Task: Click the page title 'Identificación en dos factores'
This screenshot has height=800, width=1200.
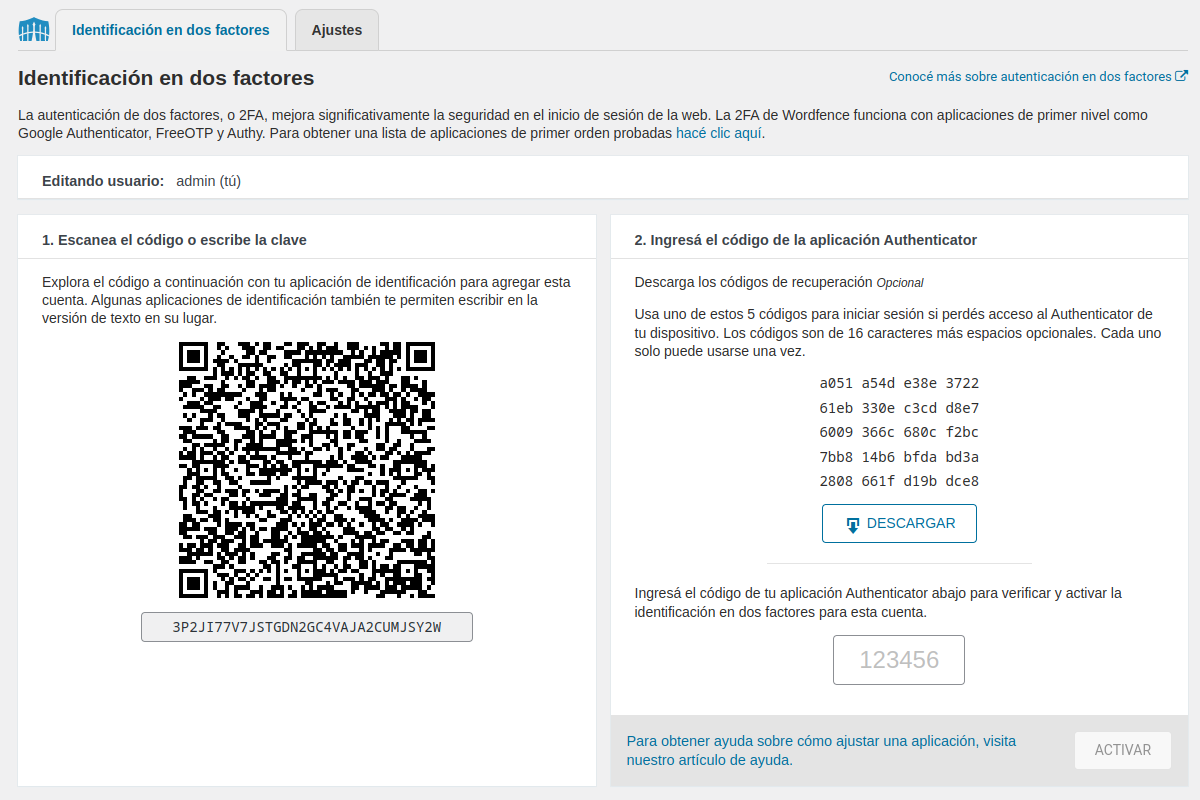Action: tap(166, 78)
